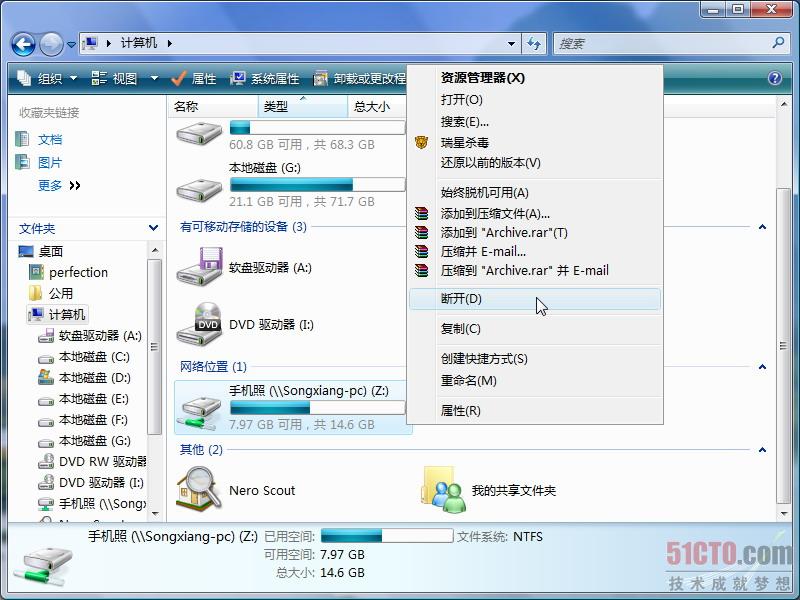Click the refresh button beside the address bar
Screen dimensions: 800x600
coord(534,44)
